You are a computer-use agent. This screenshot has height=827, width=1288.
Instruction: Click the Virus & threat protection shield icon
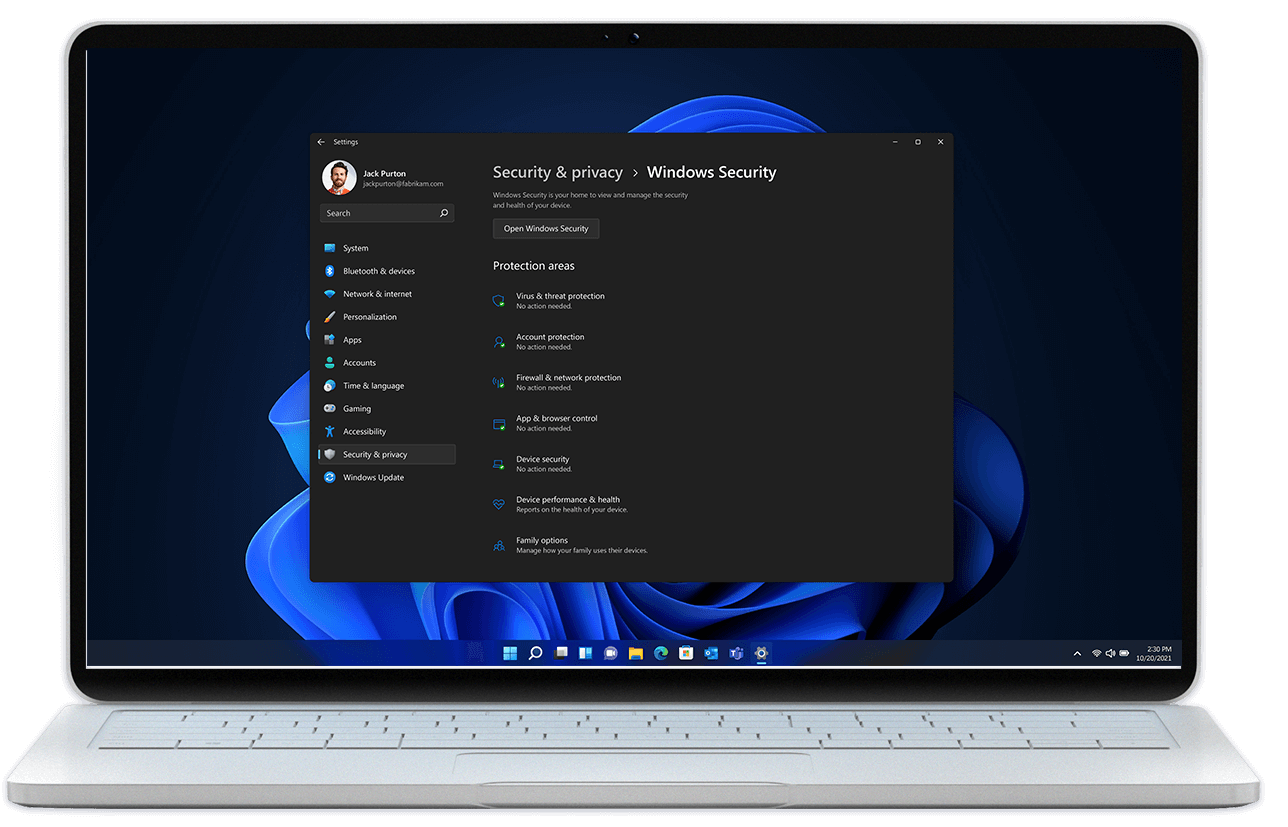[x=499, y=301]
